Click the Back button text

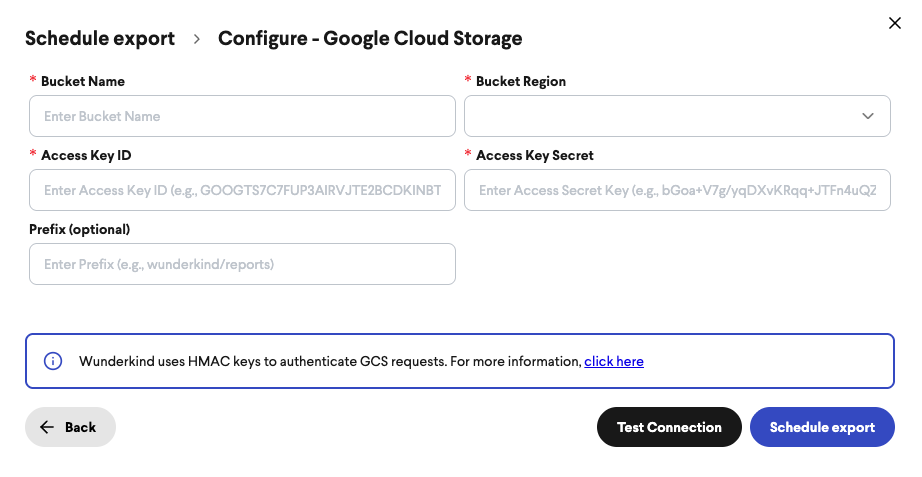point(81,428)
